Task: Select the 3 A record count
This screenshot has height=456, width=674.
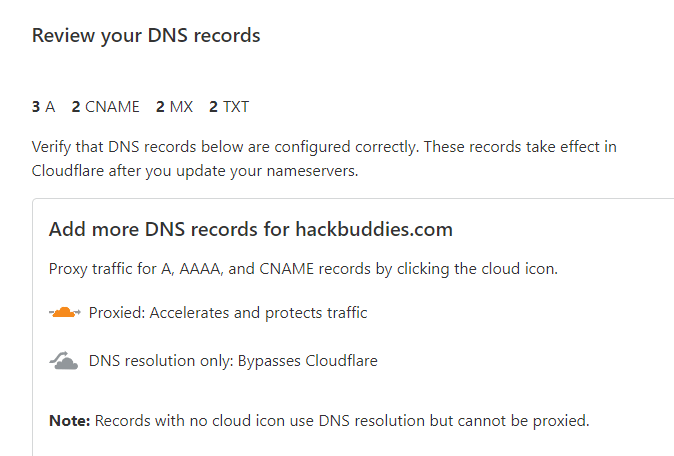Action: (x=43, y=107)
